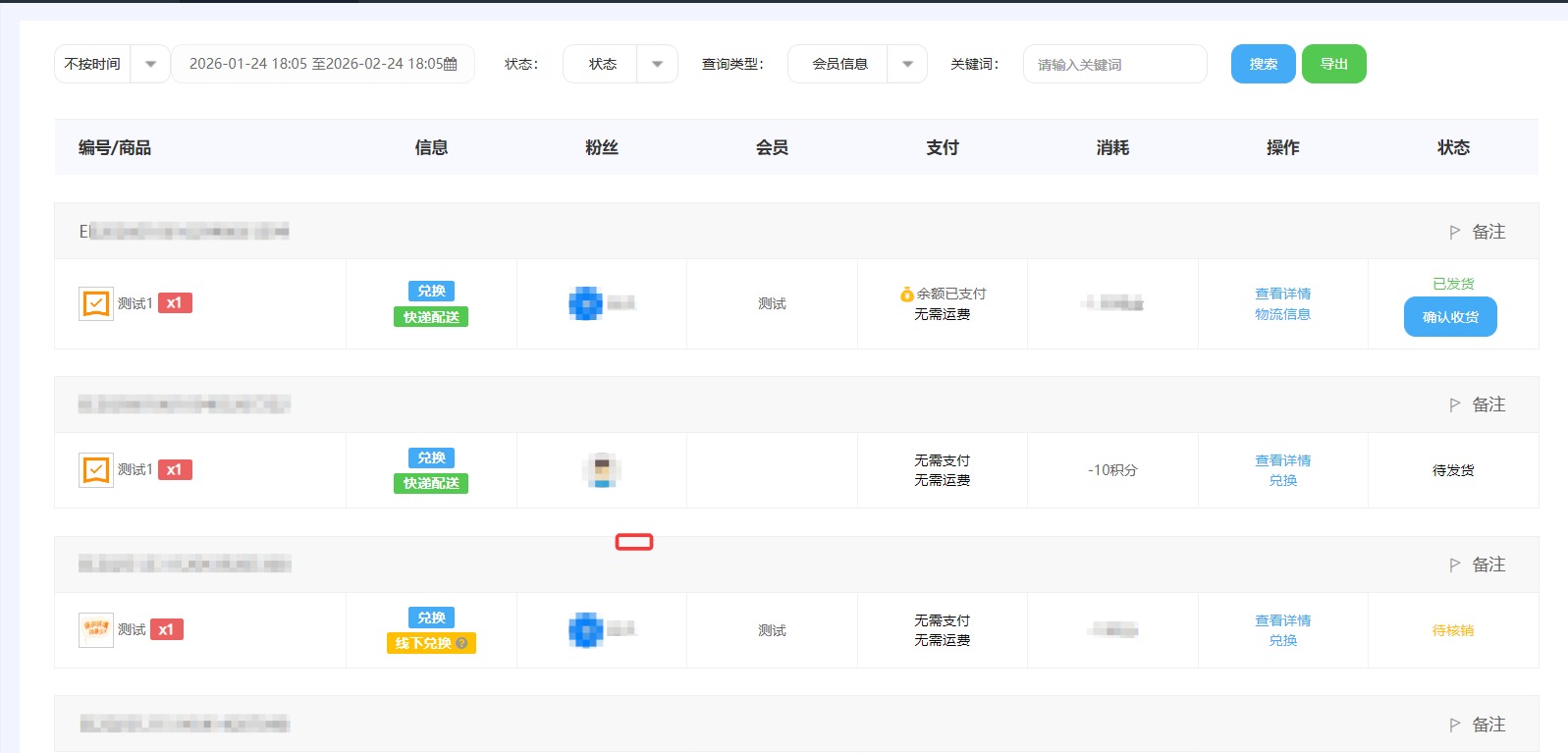
Task: Click 快递配送 tag in the 待发货 order row
Action: tap(431, 483)
